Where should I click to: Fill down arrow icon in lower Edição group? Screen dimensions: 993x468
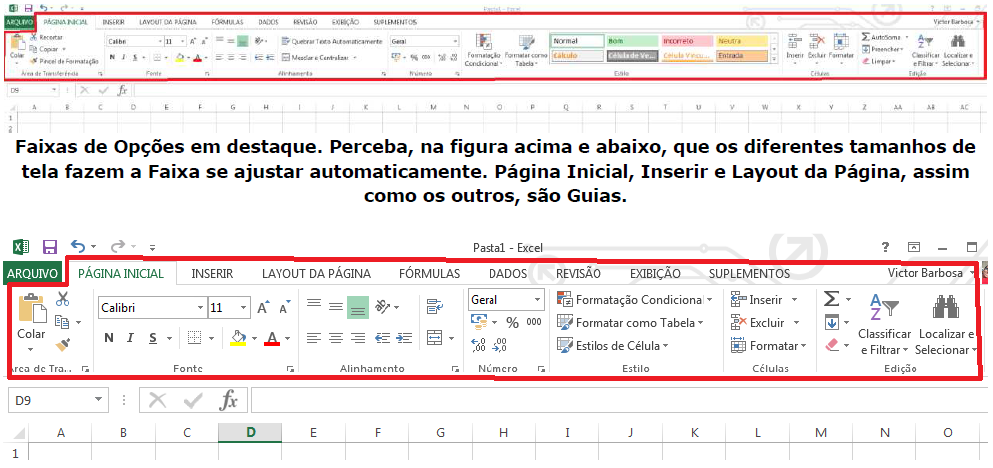pyautogui.click(x=832, y=322)
